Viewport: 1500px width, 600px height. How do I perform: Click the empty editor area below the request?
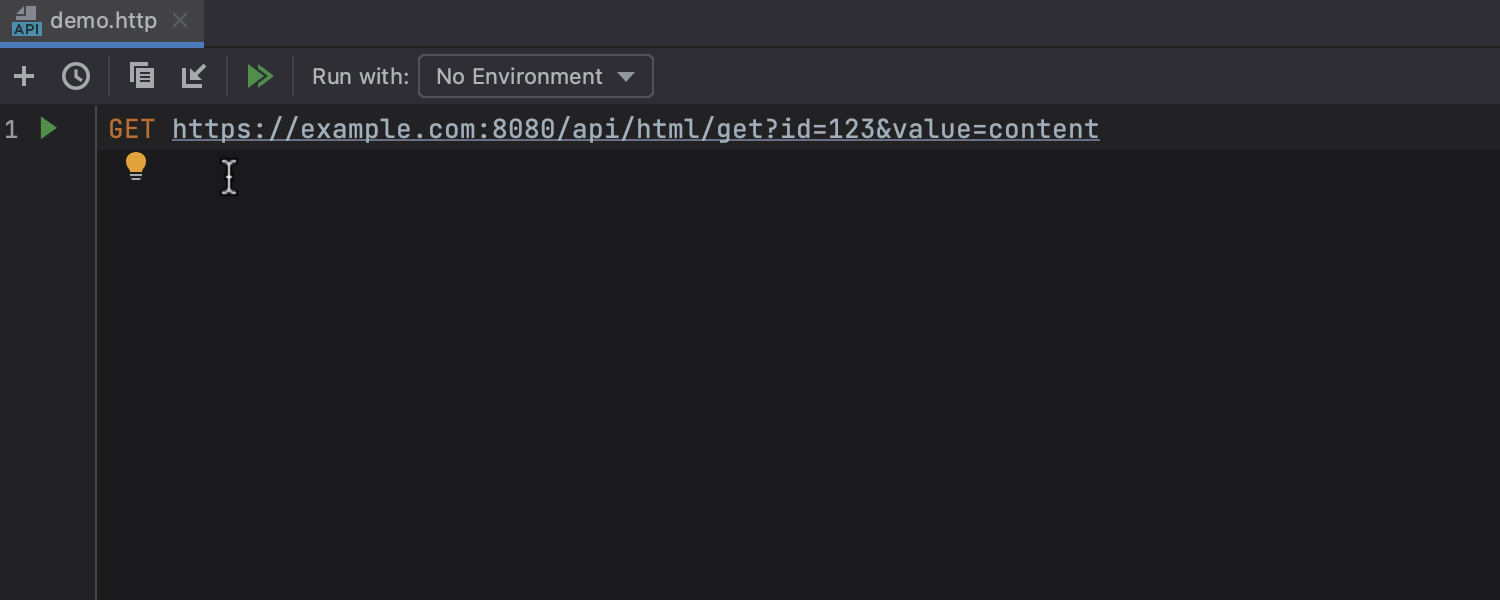(x=700, y=380)
